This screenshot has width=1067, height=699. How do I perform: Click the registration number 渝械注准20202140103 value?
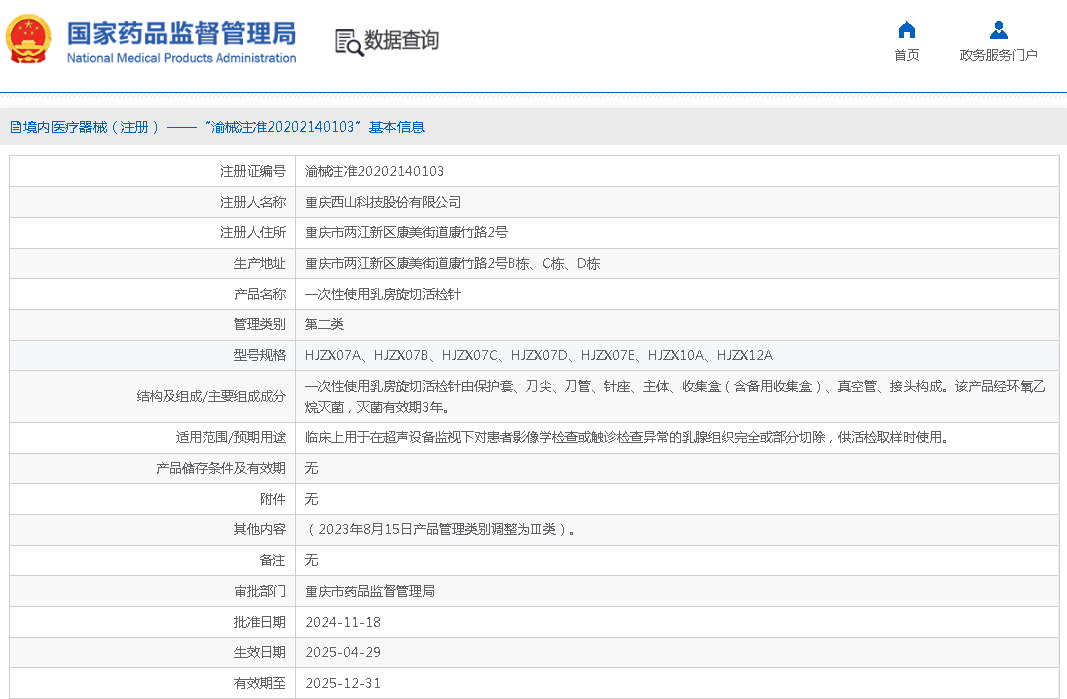click(374, 171)
